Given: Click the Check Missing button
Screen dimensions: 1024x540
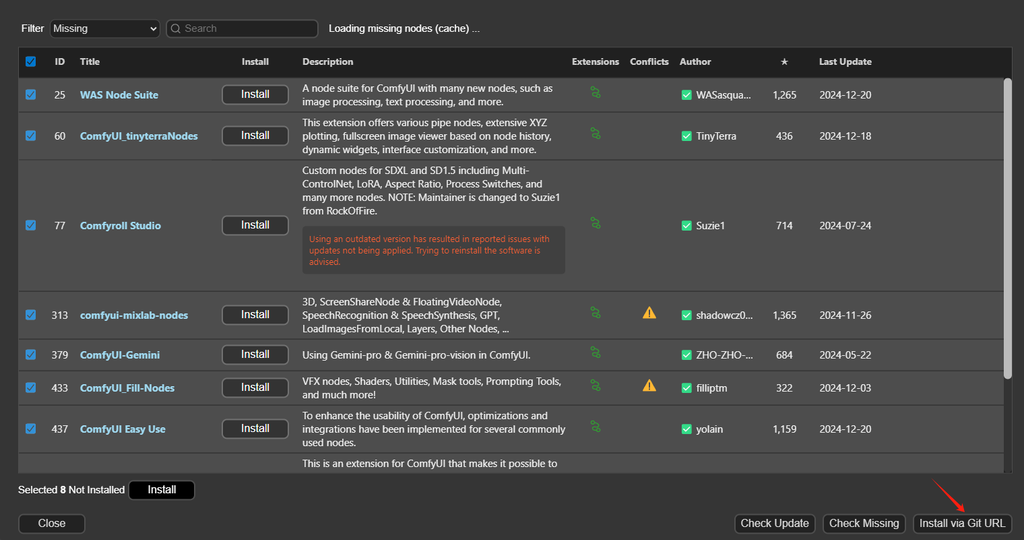Looking at the screenshot, I should (x=864, y=523).
